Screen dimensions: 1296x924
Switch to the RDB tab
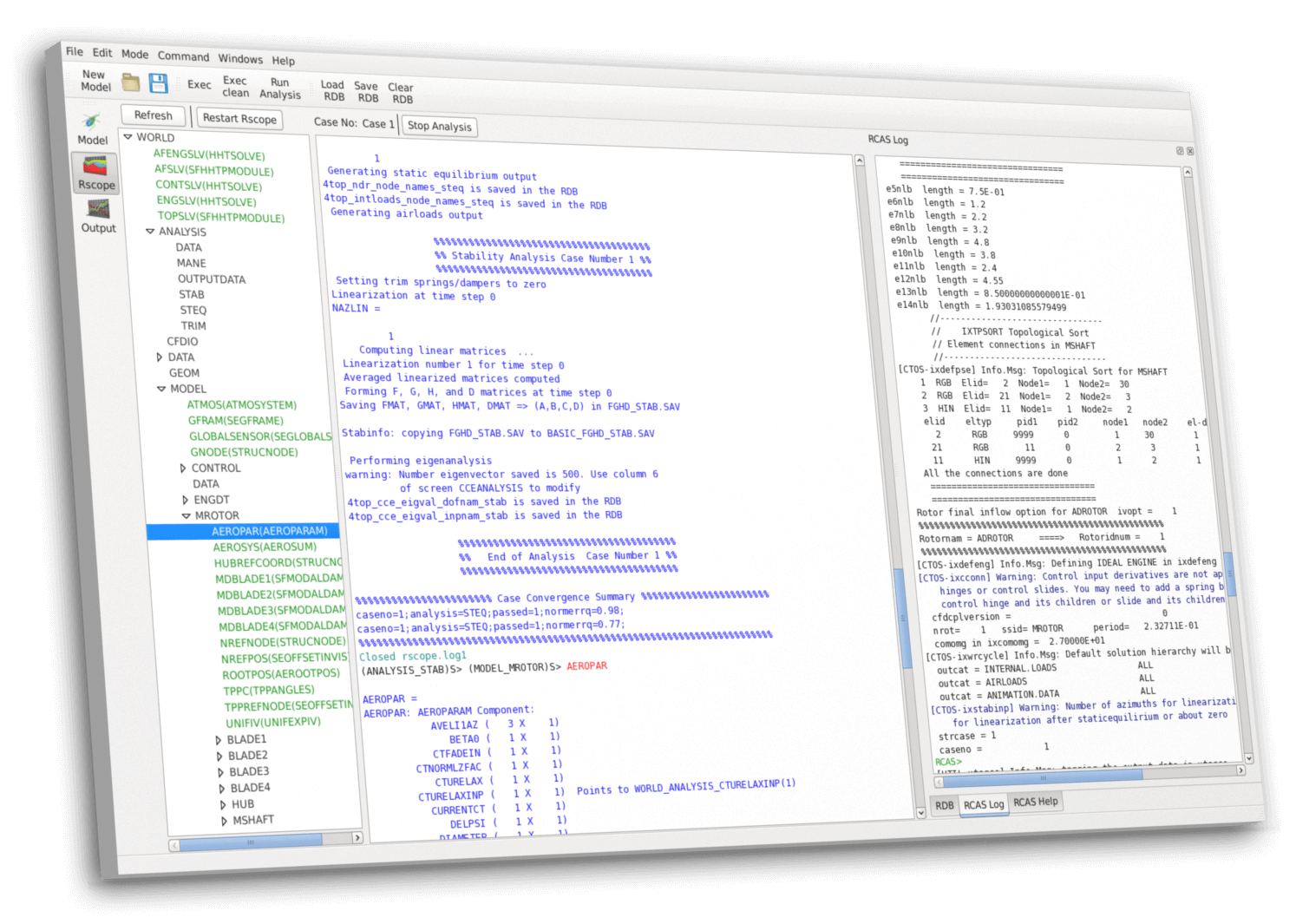point(945,806)
